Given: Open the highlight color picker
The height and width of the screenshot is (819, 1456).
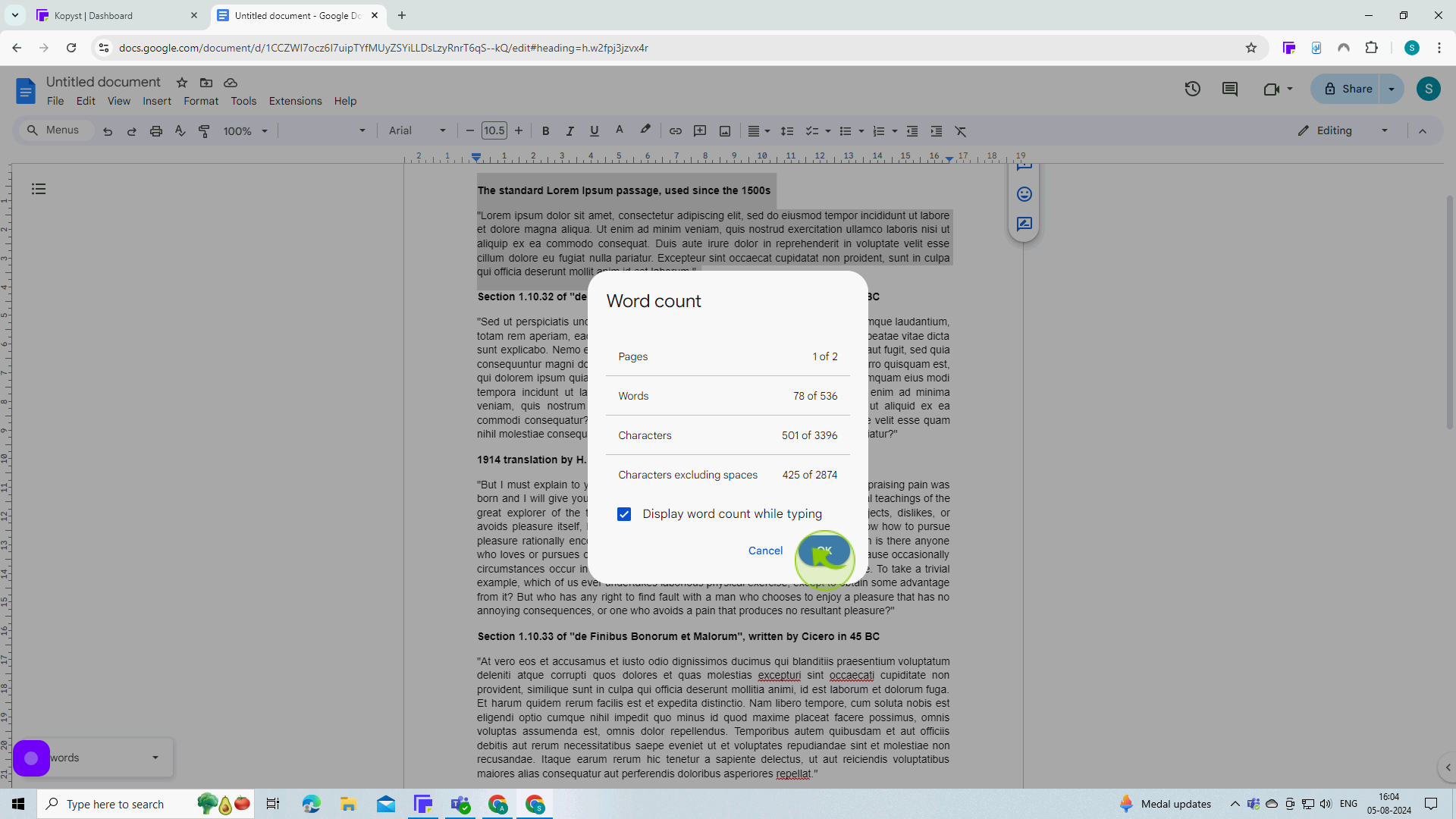Looking at the screenshot, I should coord(645,130).
